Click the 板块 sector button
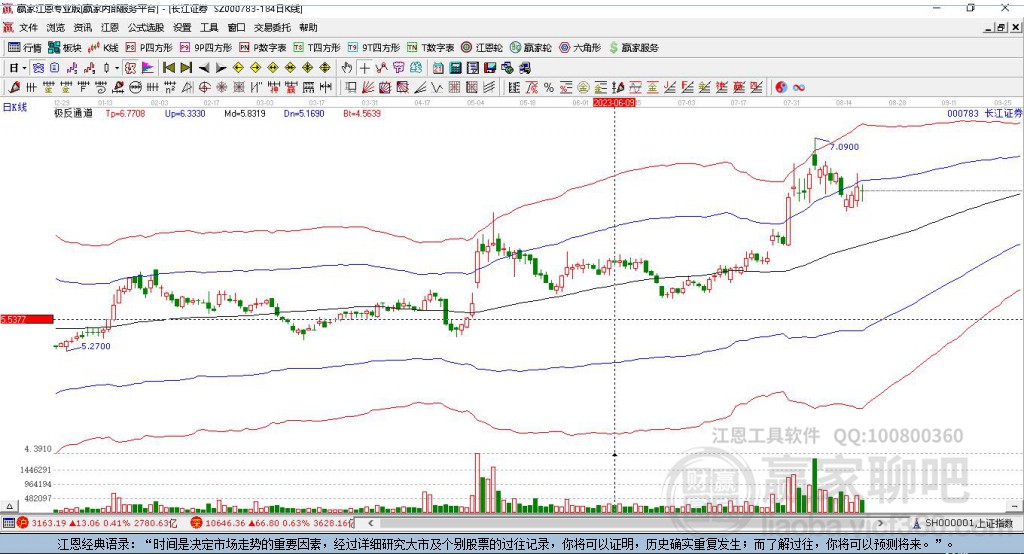 click(65, 48)
